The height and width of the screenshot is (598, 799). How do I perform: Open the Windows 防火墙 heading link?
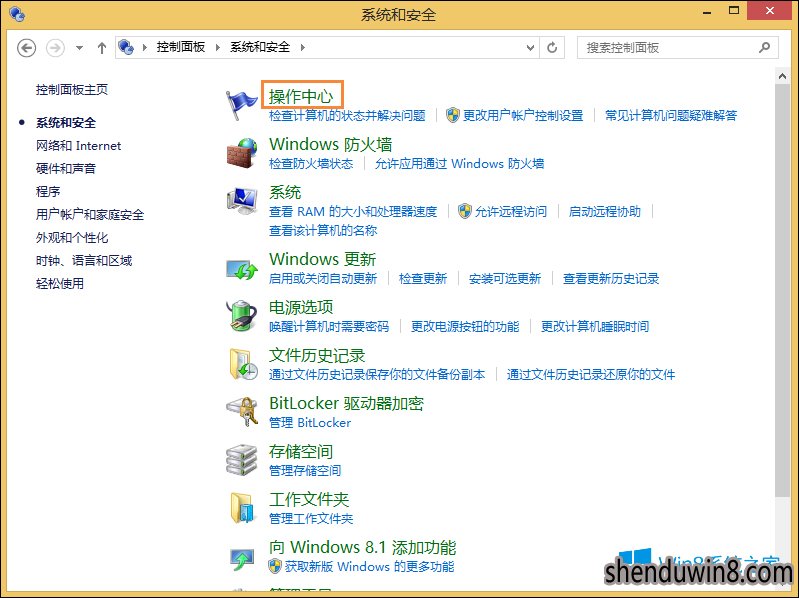[x=331, y=144]
